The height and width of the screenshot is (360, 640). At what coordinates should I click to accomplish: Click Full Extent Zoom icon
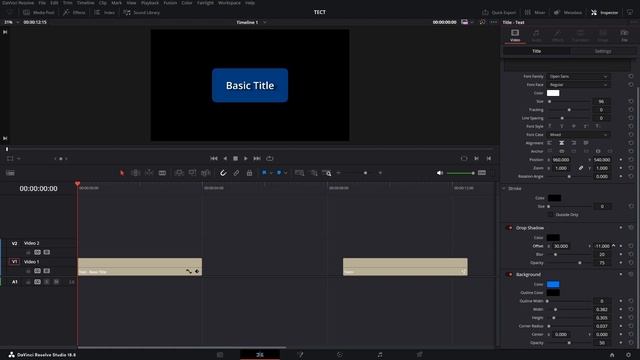click(x=299, y=173)
